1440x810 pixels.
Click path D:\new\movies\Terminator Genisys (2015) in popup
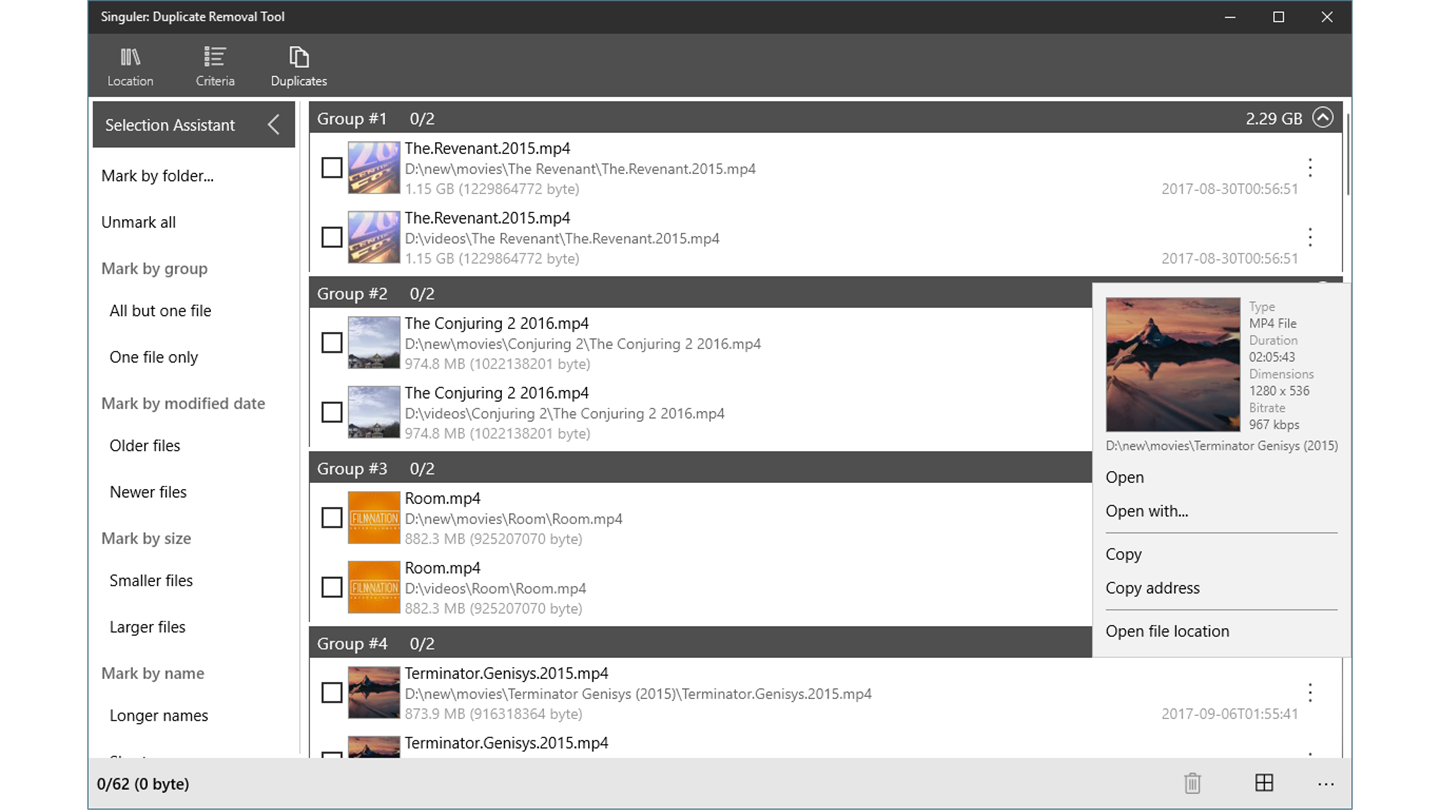pos(1221,446)
